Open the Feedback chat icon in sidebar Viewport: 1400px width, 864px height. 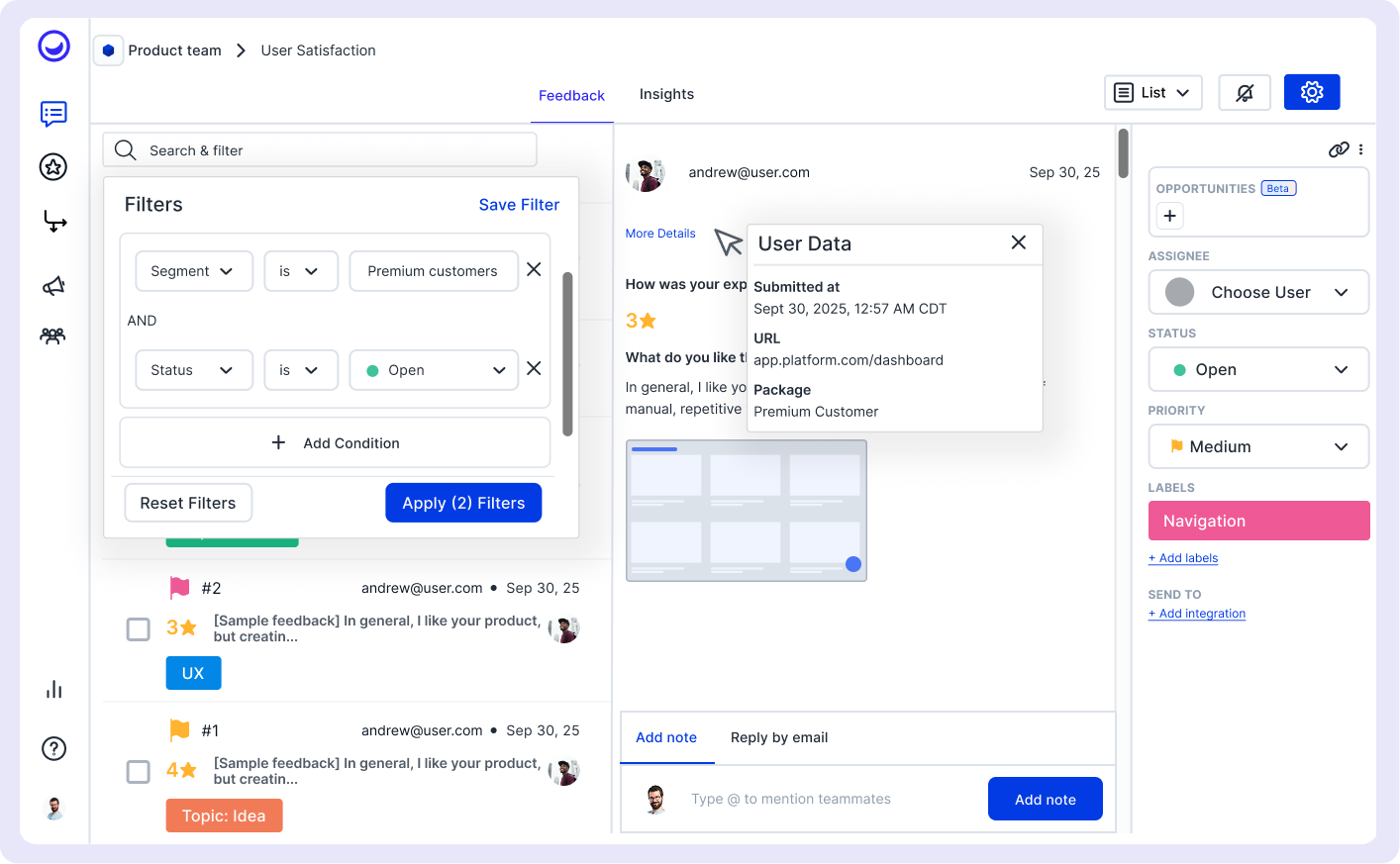[52, 114]
